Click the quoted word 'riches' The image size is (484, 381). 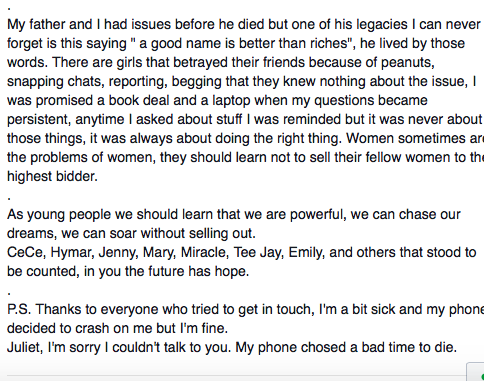[329, 43]
